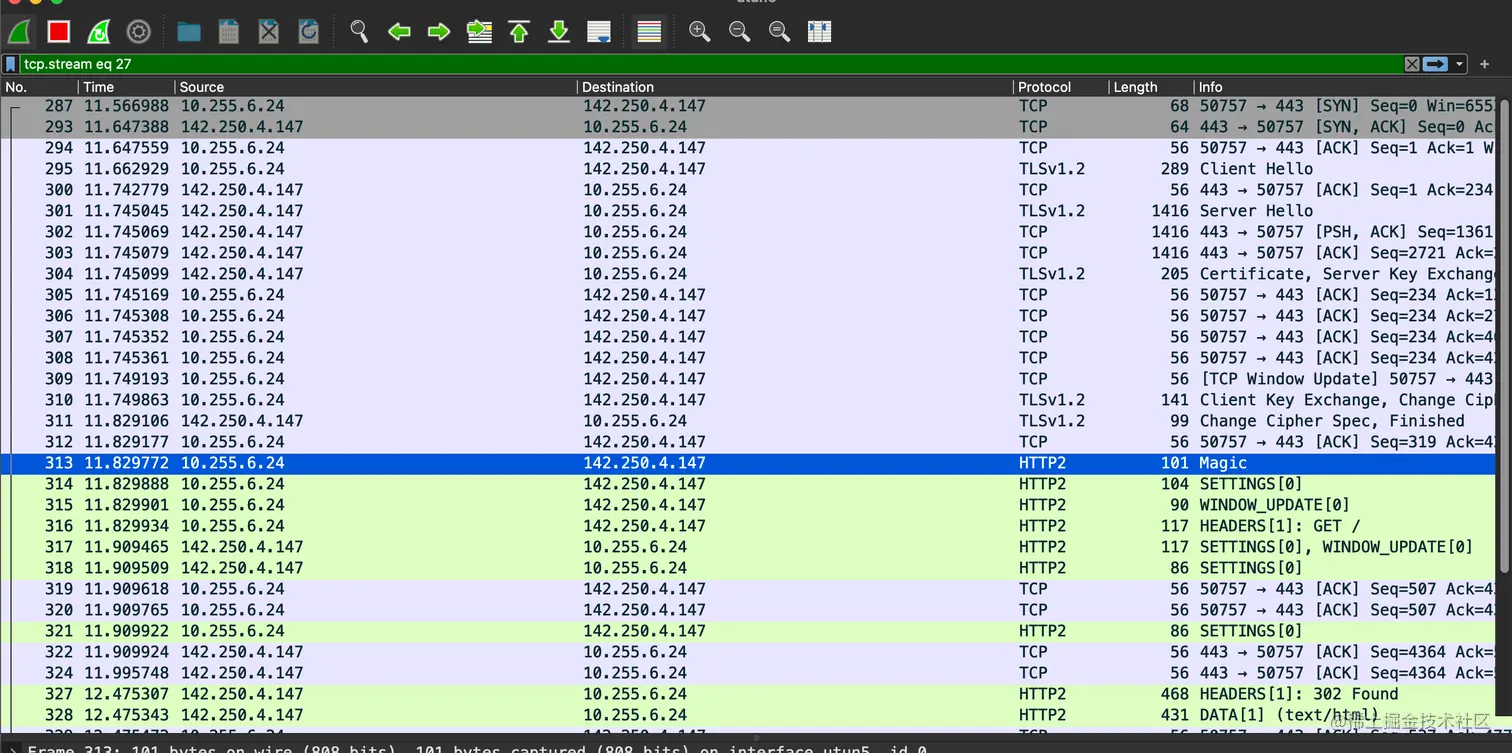This screenshot has height=753, width=1512.
Task: Sort by the Destination column header
Action: (796, 87)
